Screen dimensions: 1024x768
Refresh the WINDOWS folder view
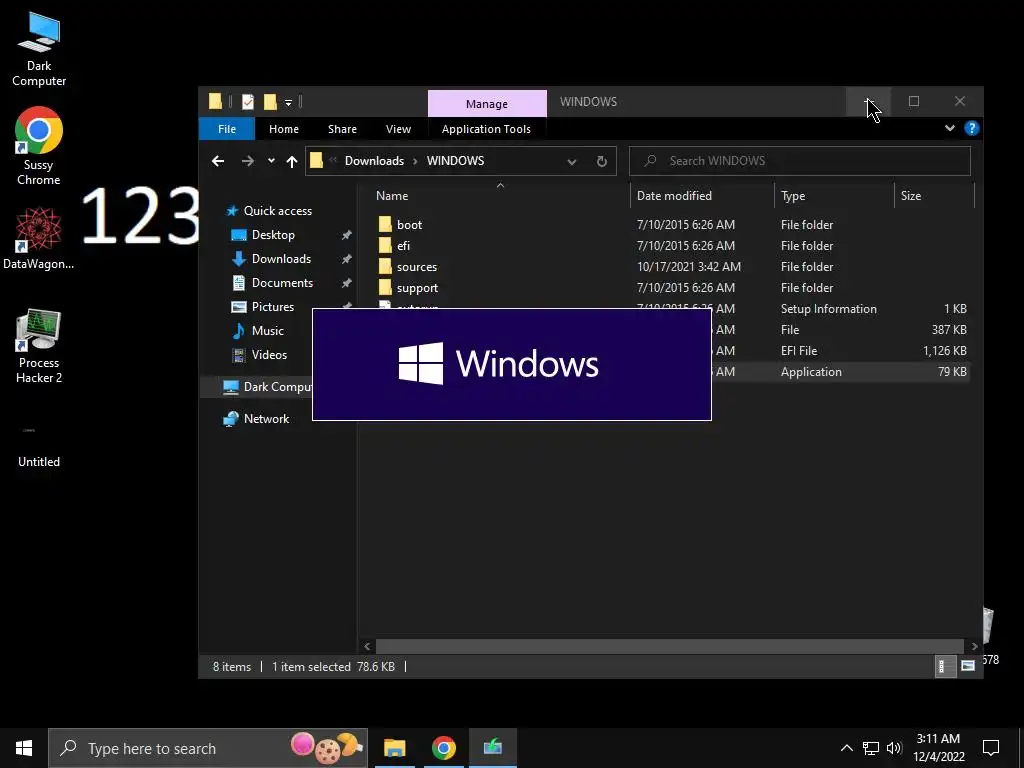601,161
